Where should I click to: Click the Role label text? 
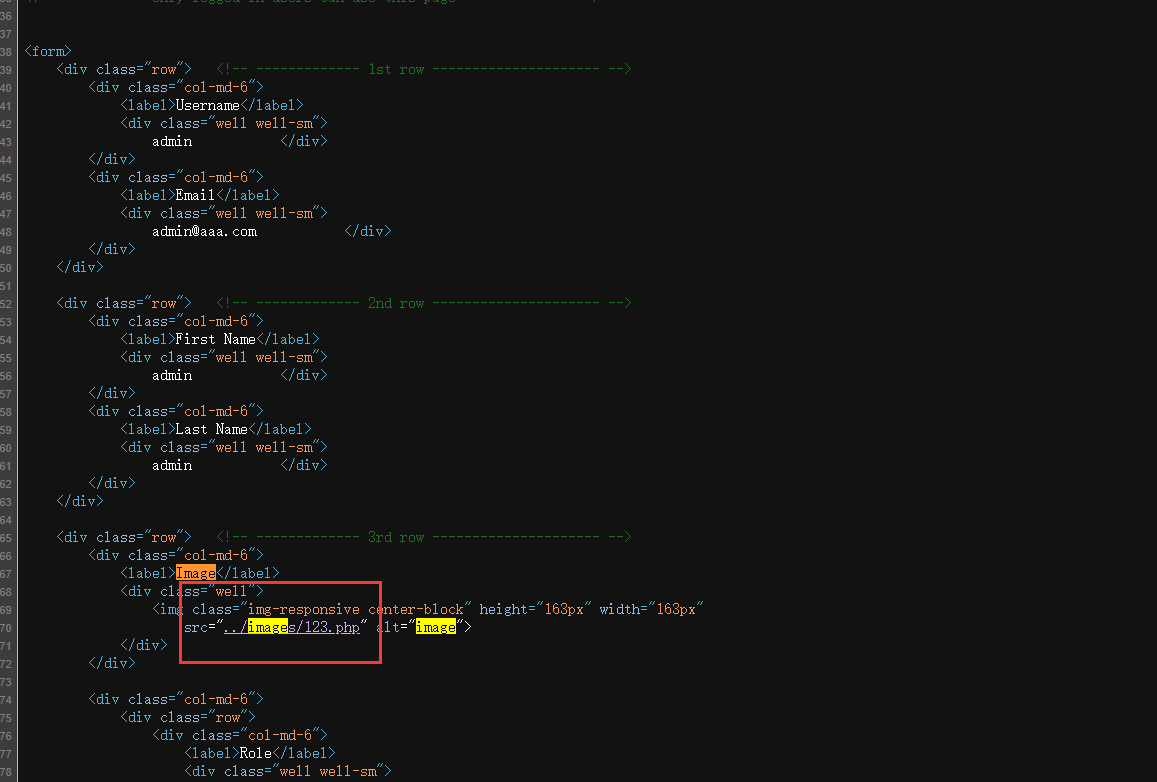(255, 753)
